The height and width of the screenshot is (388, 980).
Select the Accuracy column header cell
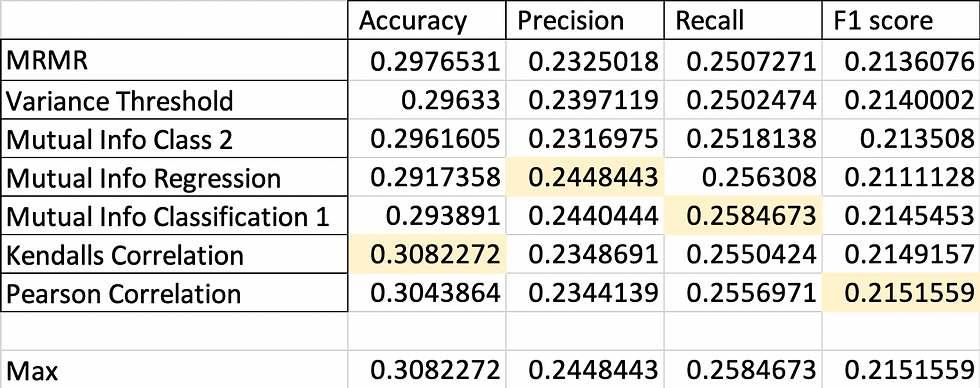tap(426, 21)
